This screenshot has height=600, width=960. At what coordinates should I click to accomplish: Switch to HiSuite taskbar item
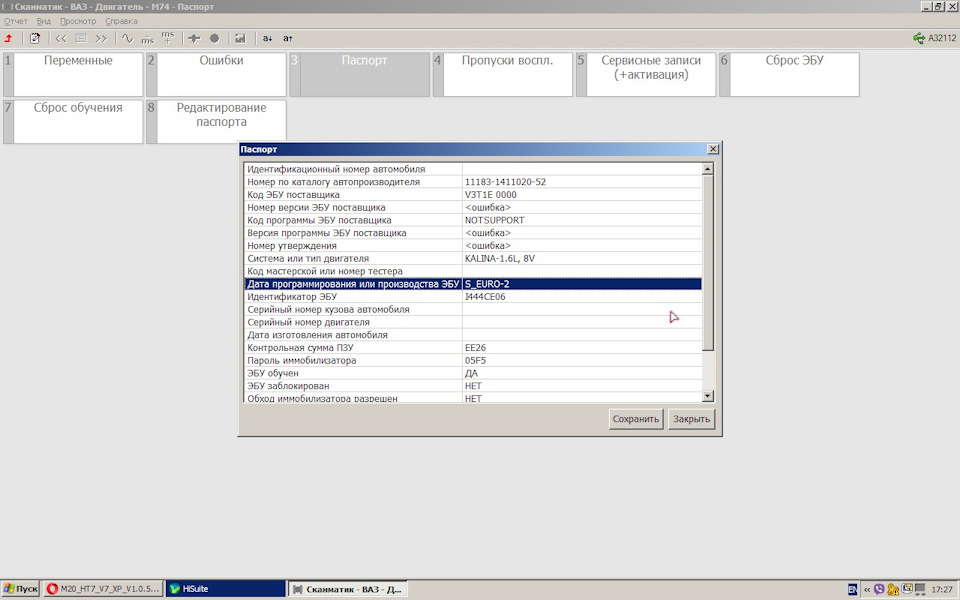(x=225, y=589)
